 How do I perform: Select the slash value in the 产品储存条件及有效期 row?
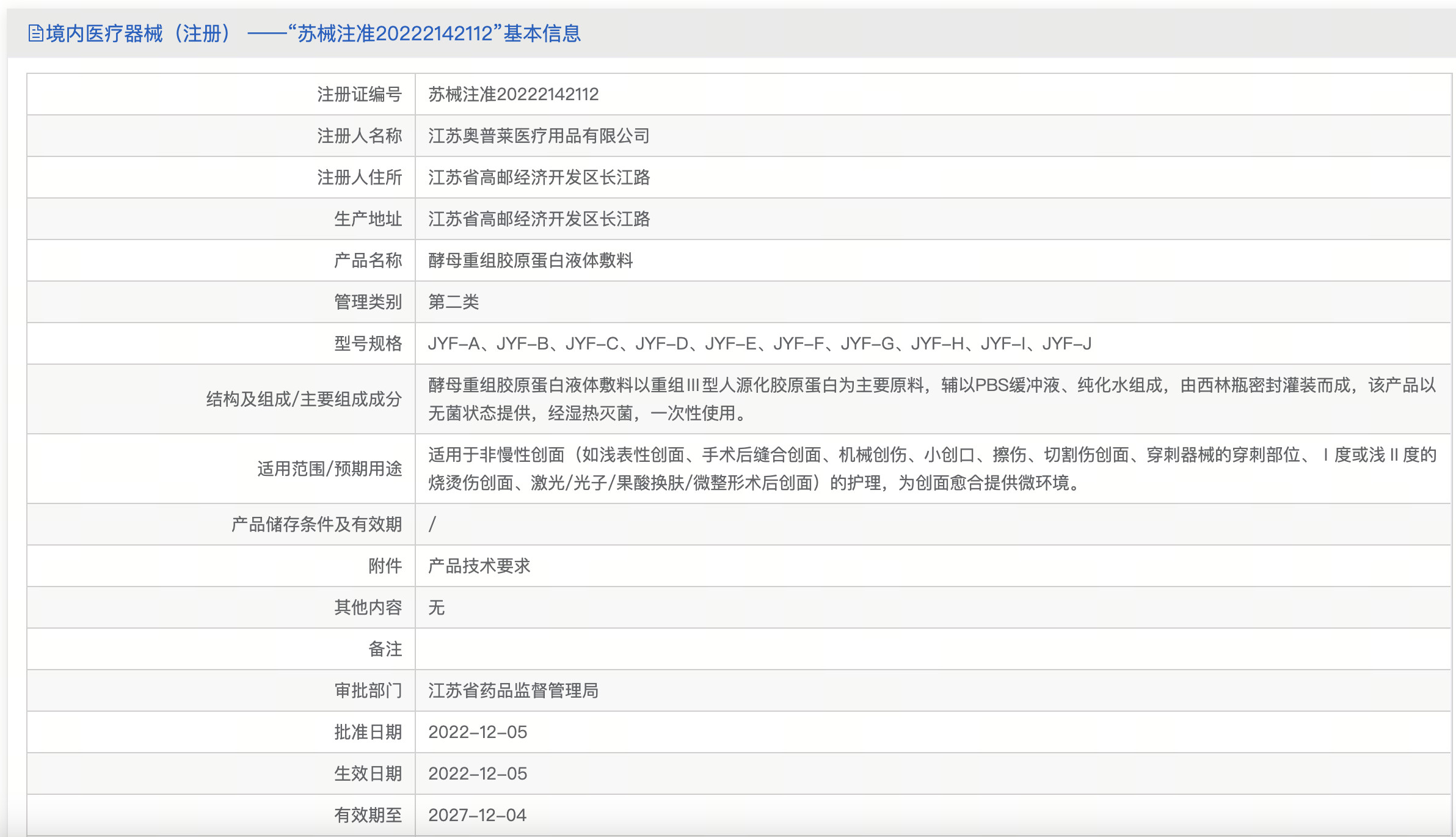(x=432, y=524)
